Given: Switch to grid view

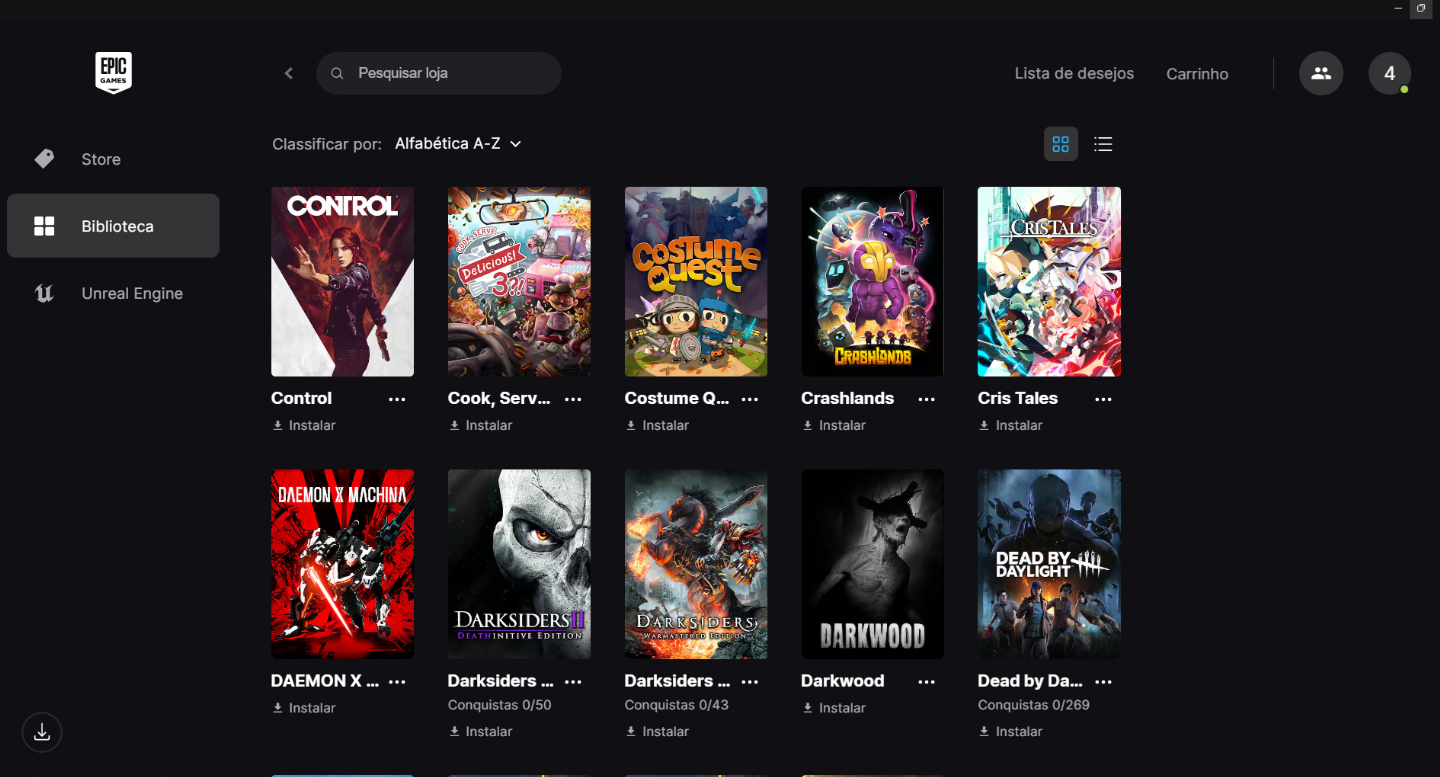Looking at the screenshot, I should coord(1061,144).
